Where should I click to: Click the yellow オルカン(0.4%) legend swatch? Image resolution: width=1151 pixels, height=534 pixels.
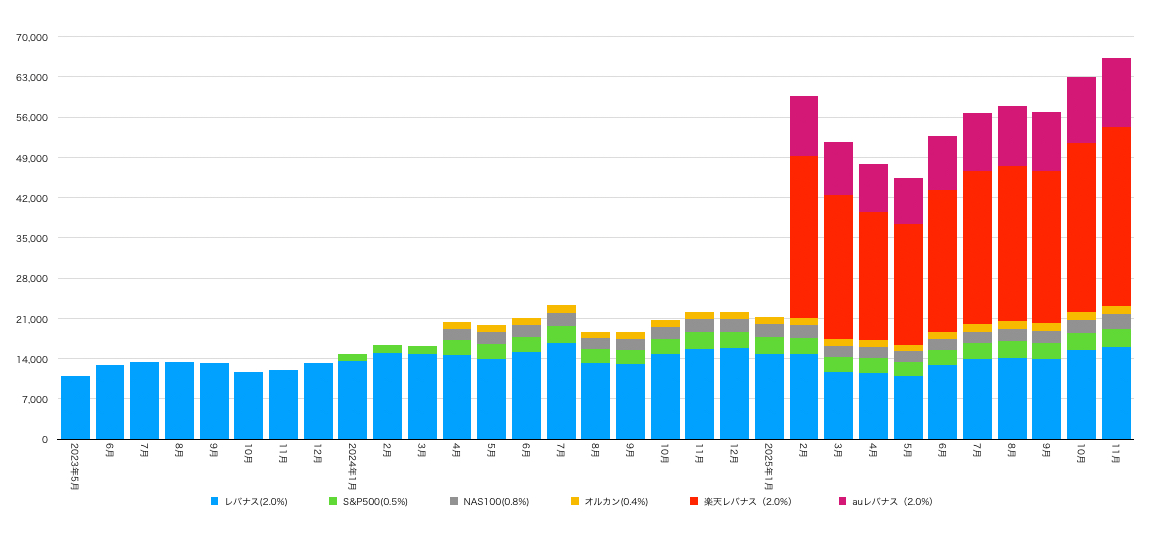(575, 501)
